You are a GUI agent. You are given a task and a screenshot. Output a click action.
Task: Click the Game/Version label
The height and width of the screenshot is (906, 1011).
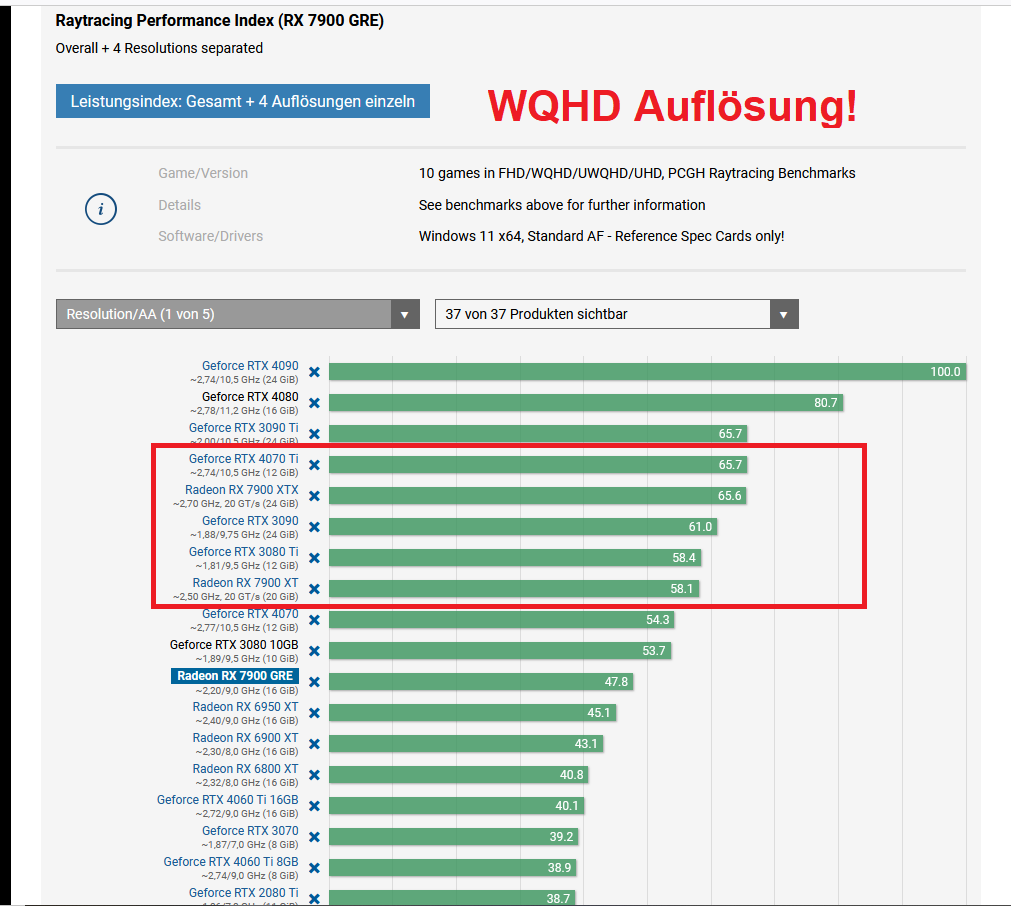pos(203,173)
